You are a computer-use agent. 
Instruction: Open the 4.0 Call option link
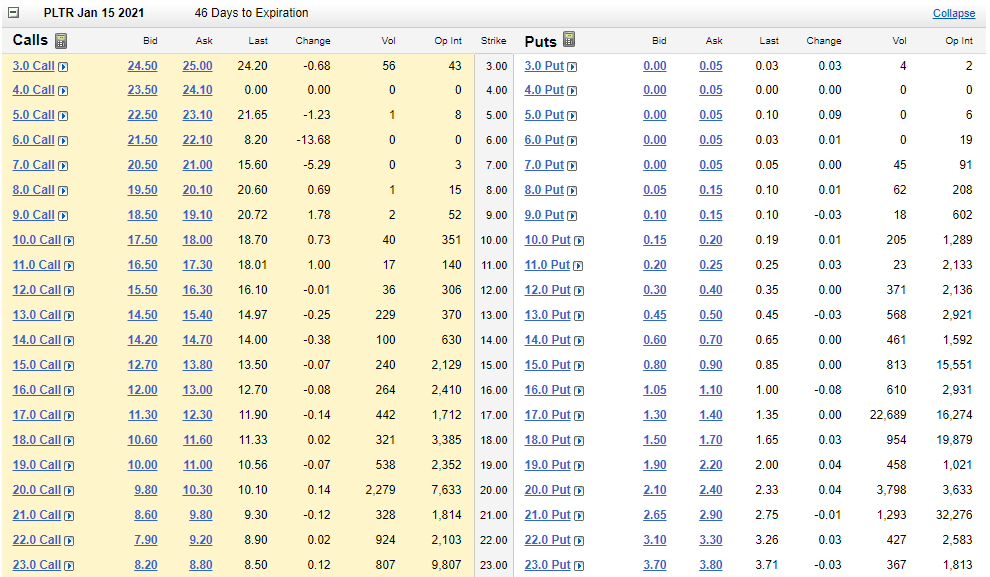[x=33, y=90]
